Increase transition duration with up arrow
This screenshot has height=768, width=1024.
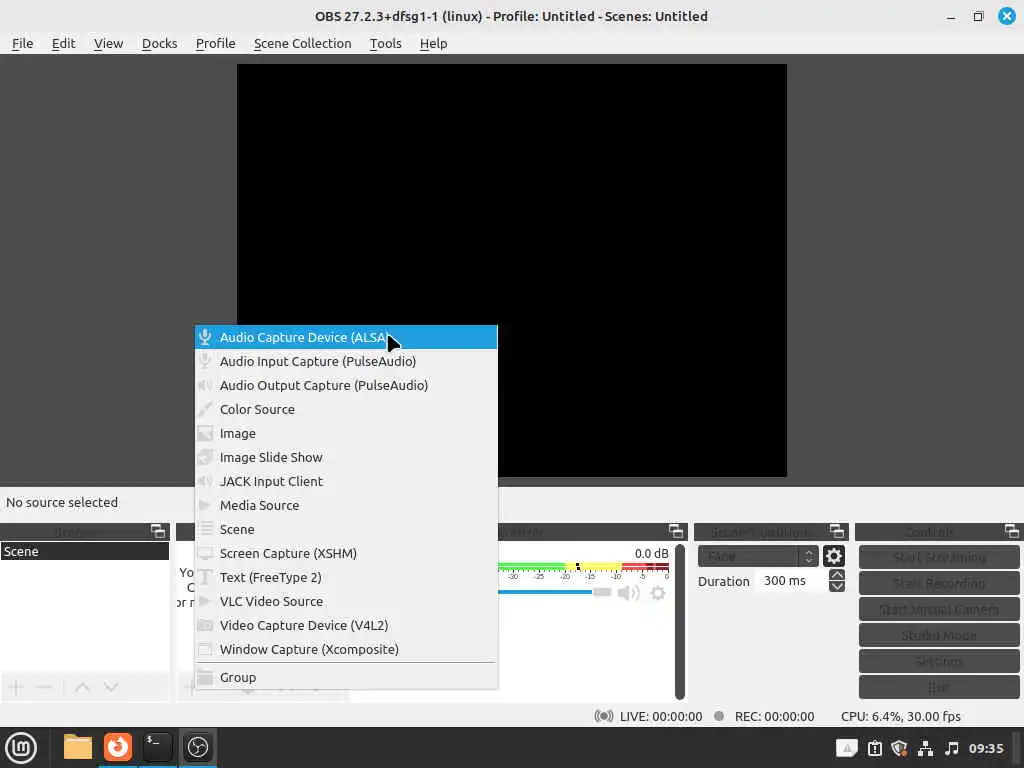pyautogui.click(x=837, y=575)
